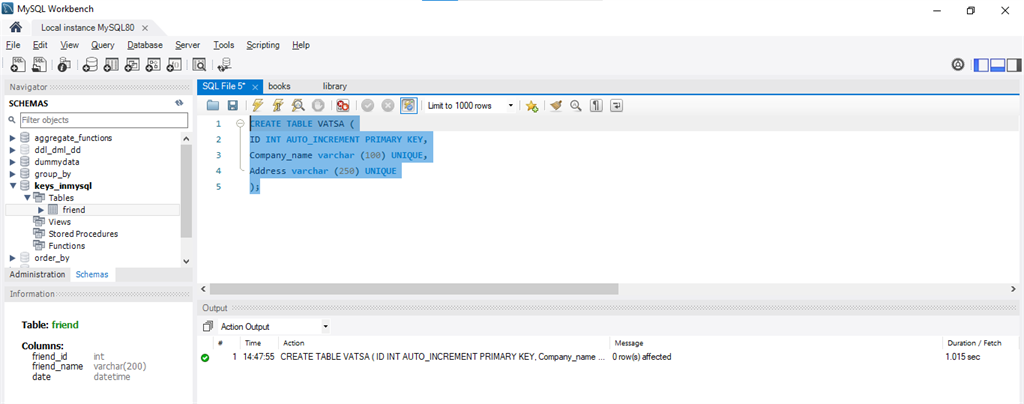
Task: Close the Local instance MySQL80 tab
Action: 145,28
